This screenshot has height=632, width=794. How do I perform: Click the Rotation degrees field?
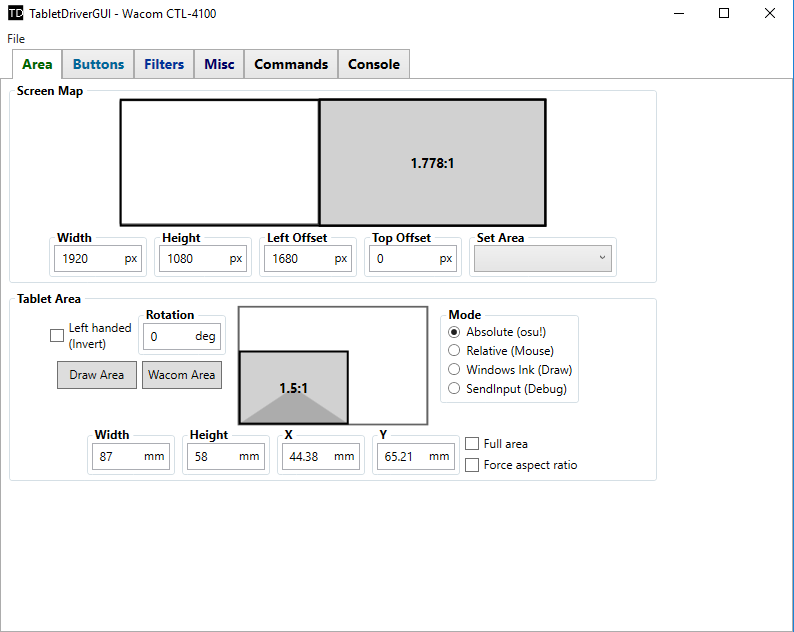click(182, 336)
